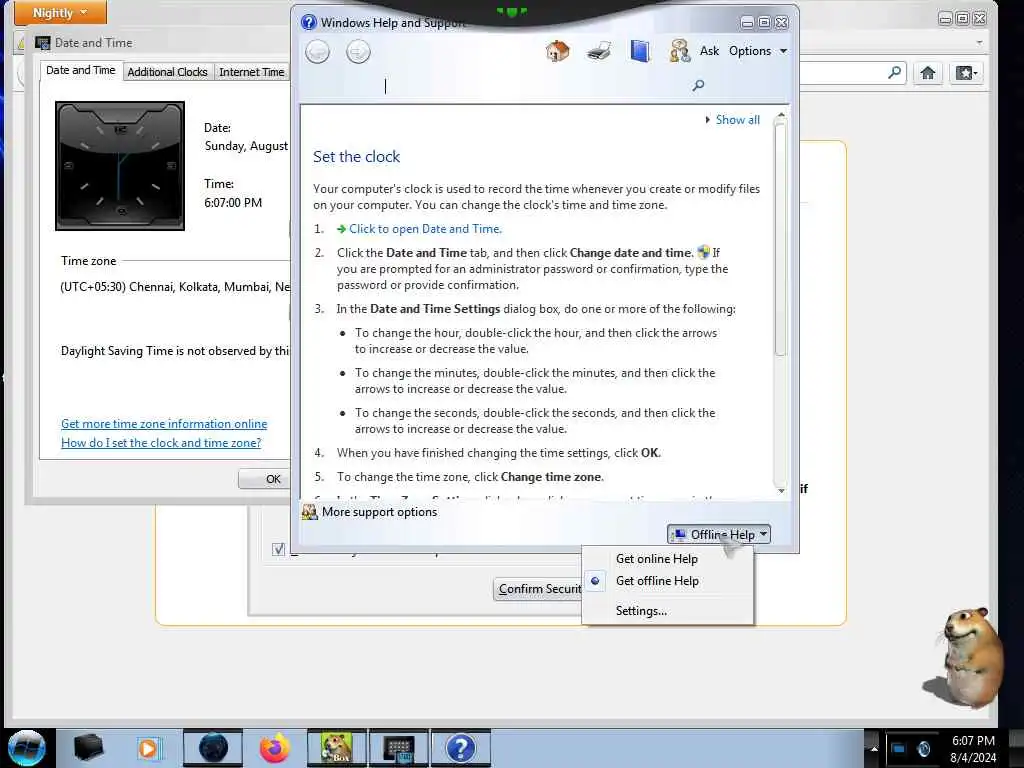Screen dimensions: 1024x768
Task: Click the Help forward arrow button
Action: pos(358,52)
